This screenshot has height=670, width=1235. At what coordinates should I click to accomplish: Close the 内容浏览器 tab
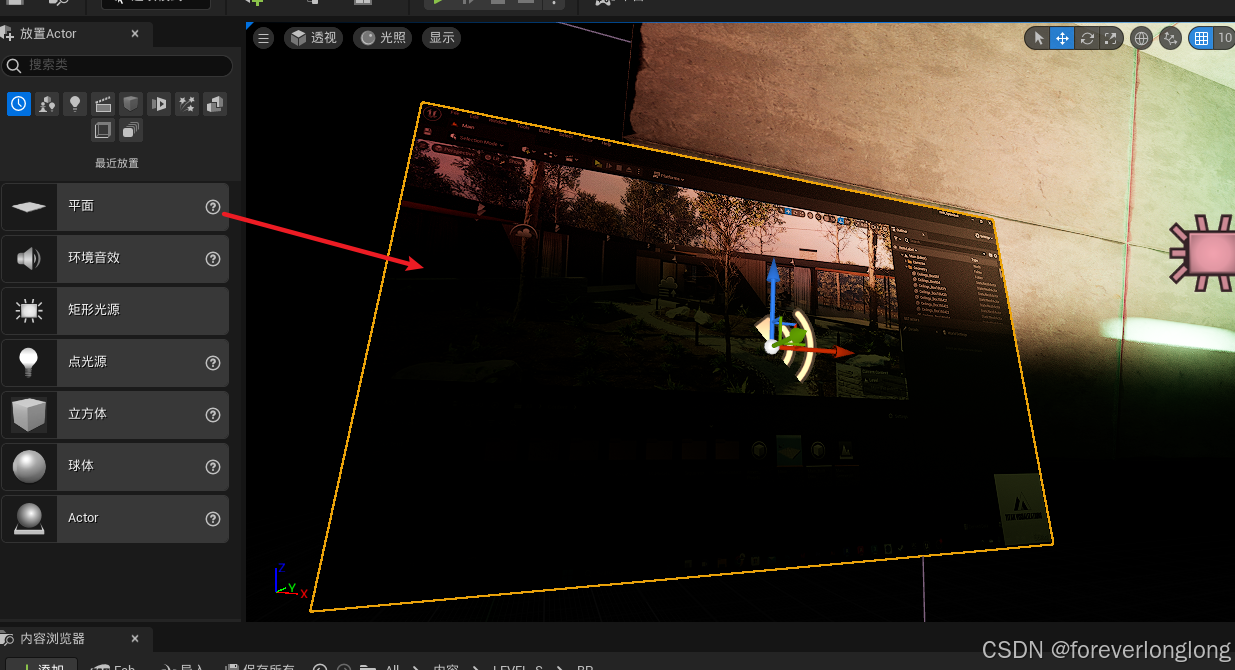click(x=136, y=639)
